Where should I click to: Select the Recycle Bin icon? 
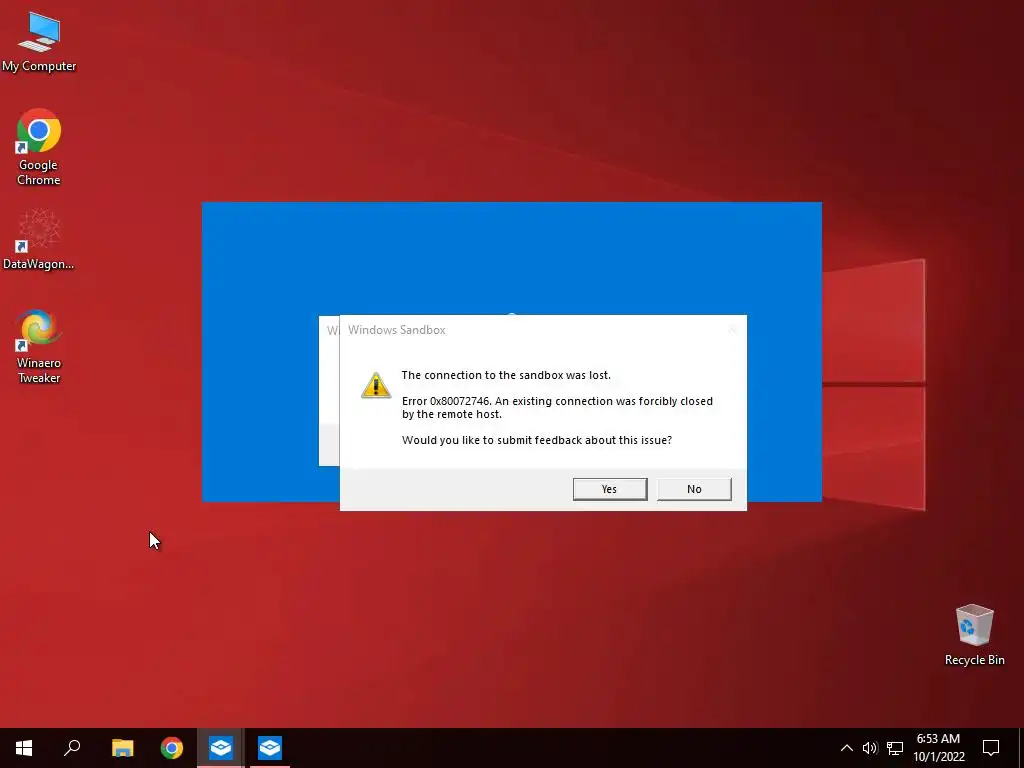[974, 635]
